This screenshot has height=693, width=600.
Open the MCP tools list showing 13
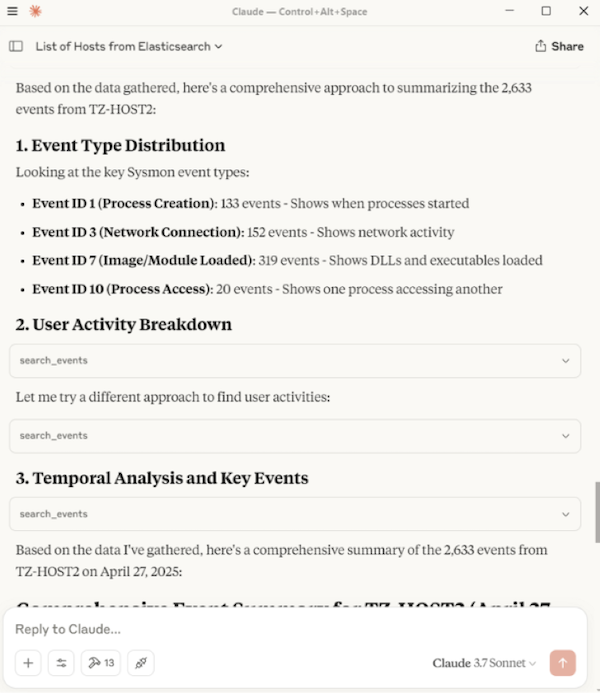click(101, 662)
